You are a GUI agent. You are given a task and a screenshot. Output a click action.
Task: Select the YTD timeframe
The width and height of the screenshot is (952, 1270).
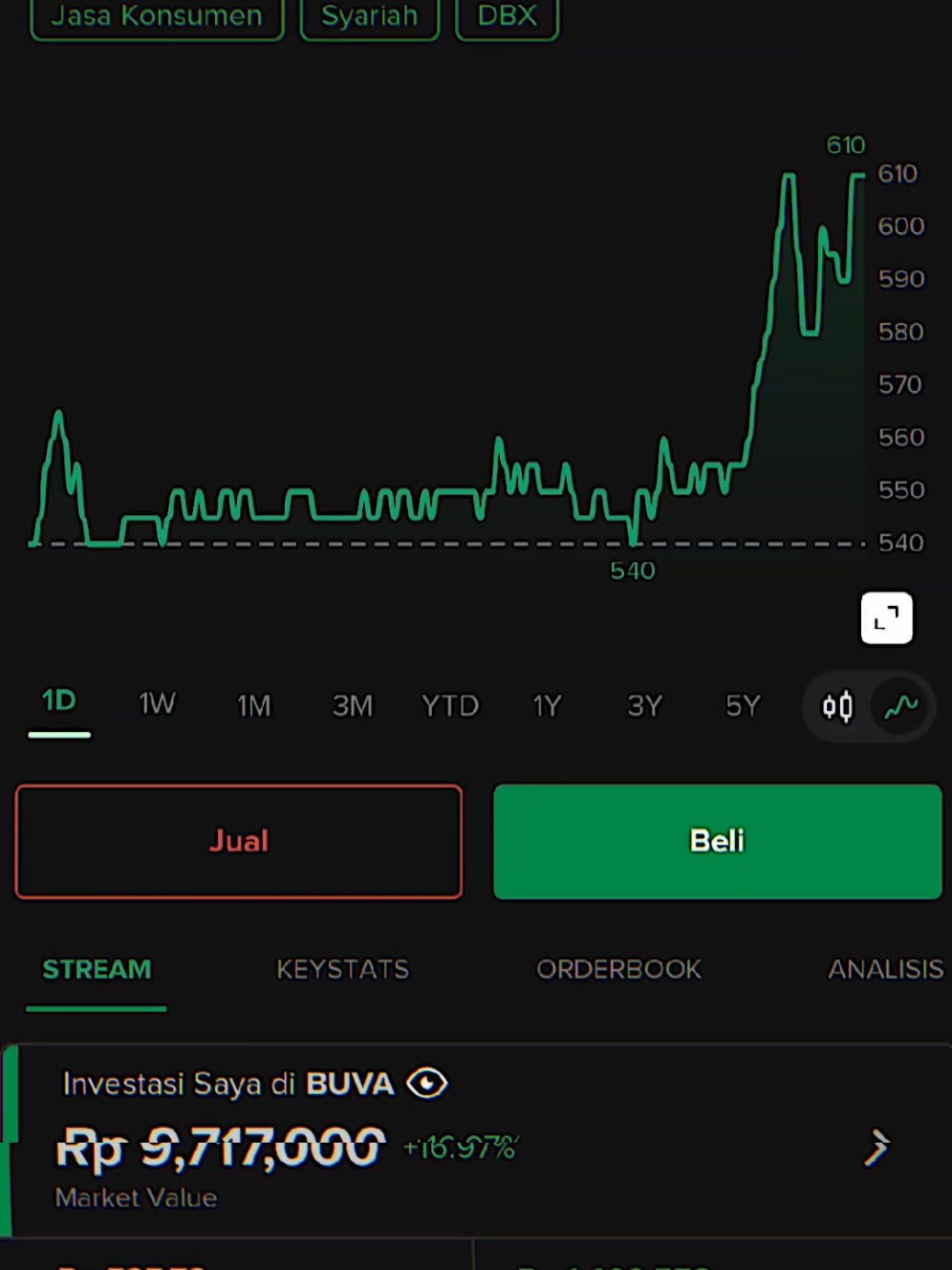449,704
